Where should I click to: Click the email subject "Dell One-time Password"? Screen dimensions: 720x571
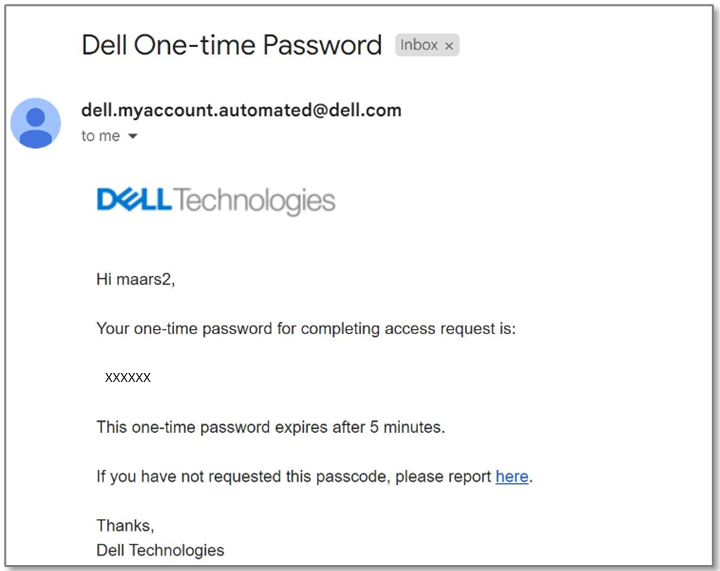(x=231, y=45)
